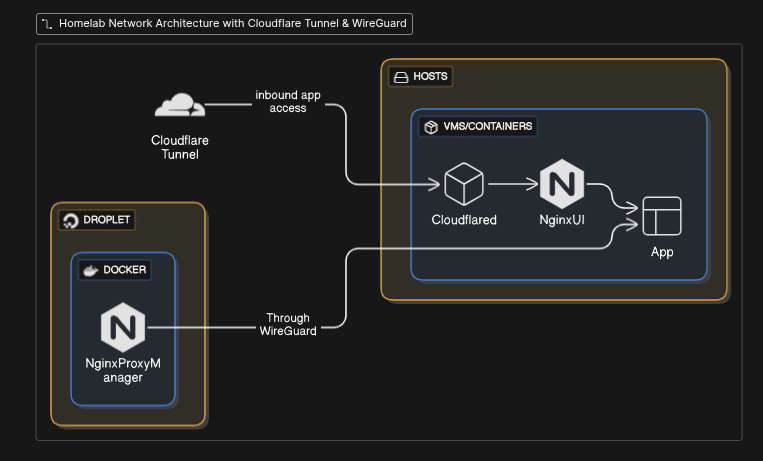Click the NginxProxyManager hexagon icon
Screen dimensions: 763x461
[x=123, y=327]
